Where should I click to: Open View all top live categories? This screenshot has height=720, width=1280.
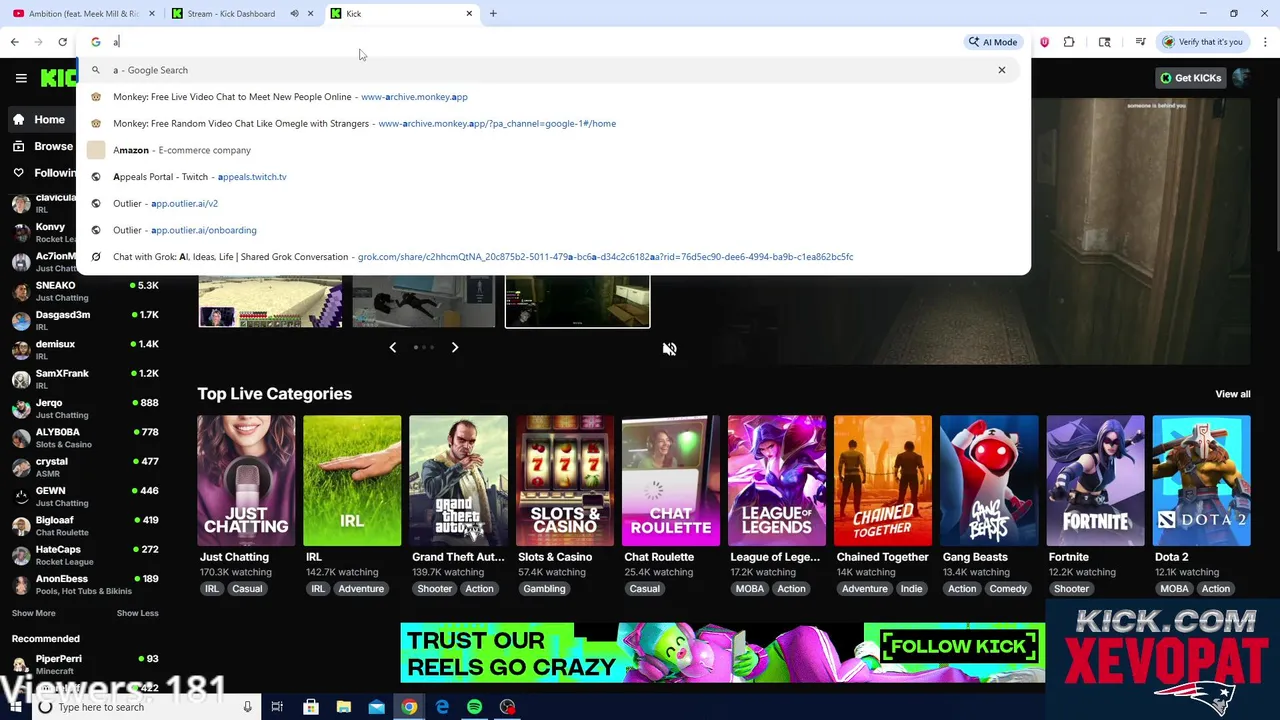pos(1232,394)
